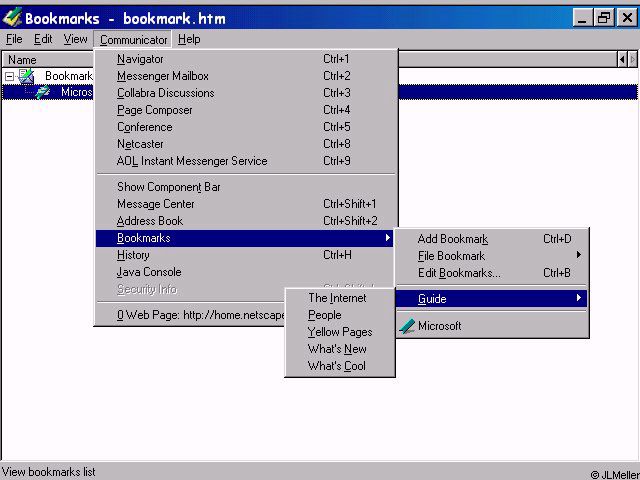This screenshot has width=640, height=480.
Task: Open the Microsoft bookmark from submenu
Action: [492, 326]
